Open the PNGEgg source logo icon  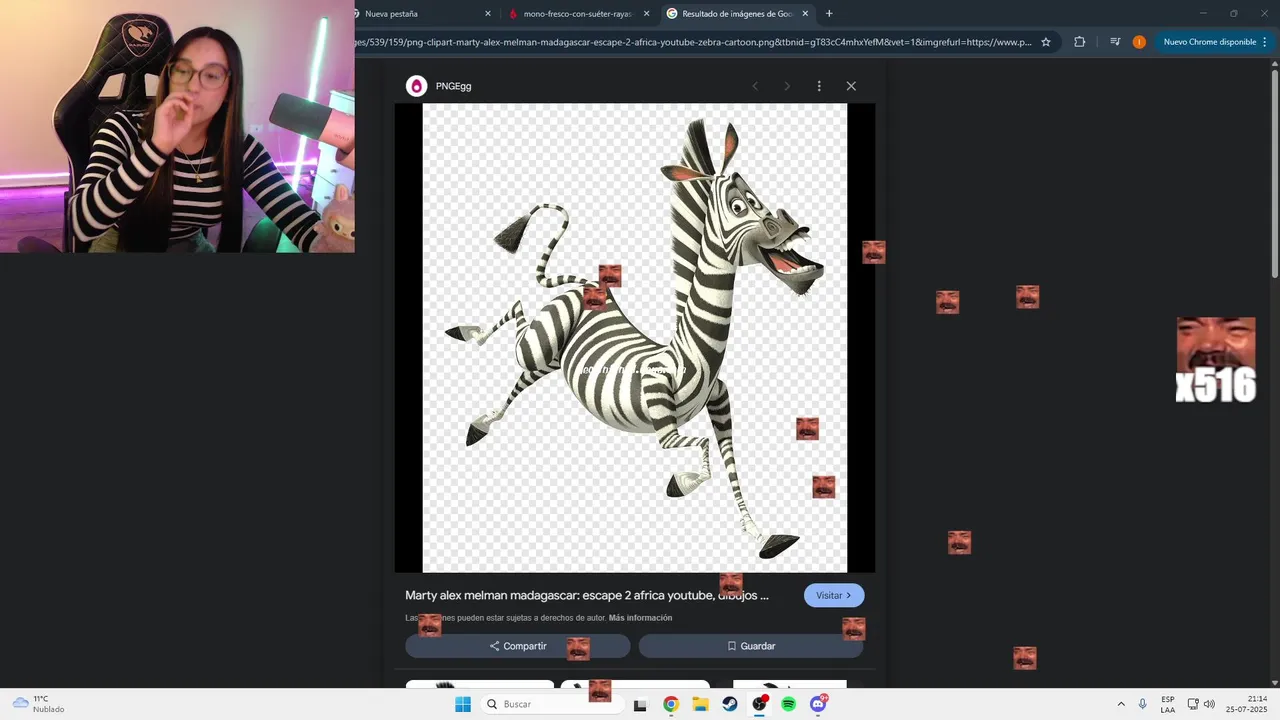click(x=416, y=86)
